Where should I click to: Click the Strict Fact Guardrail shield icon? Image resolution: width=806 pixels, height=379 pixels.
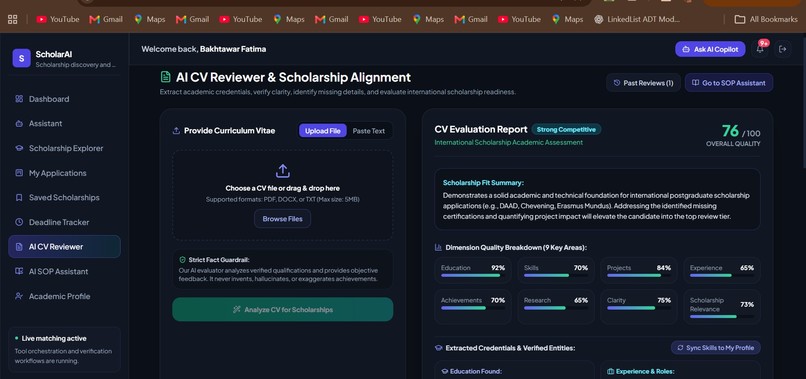tap(182, 260)
